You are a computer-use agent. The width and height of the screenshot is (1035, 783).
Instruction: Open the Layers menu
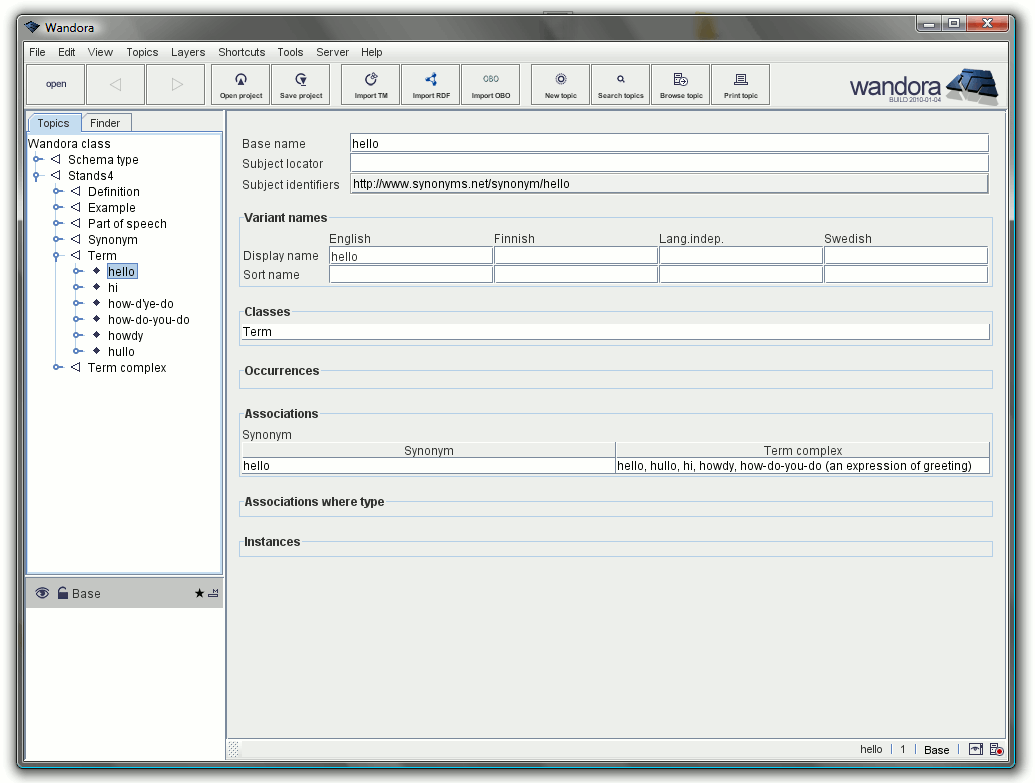click(x=189, y=52)
